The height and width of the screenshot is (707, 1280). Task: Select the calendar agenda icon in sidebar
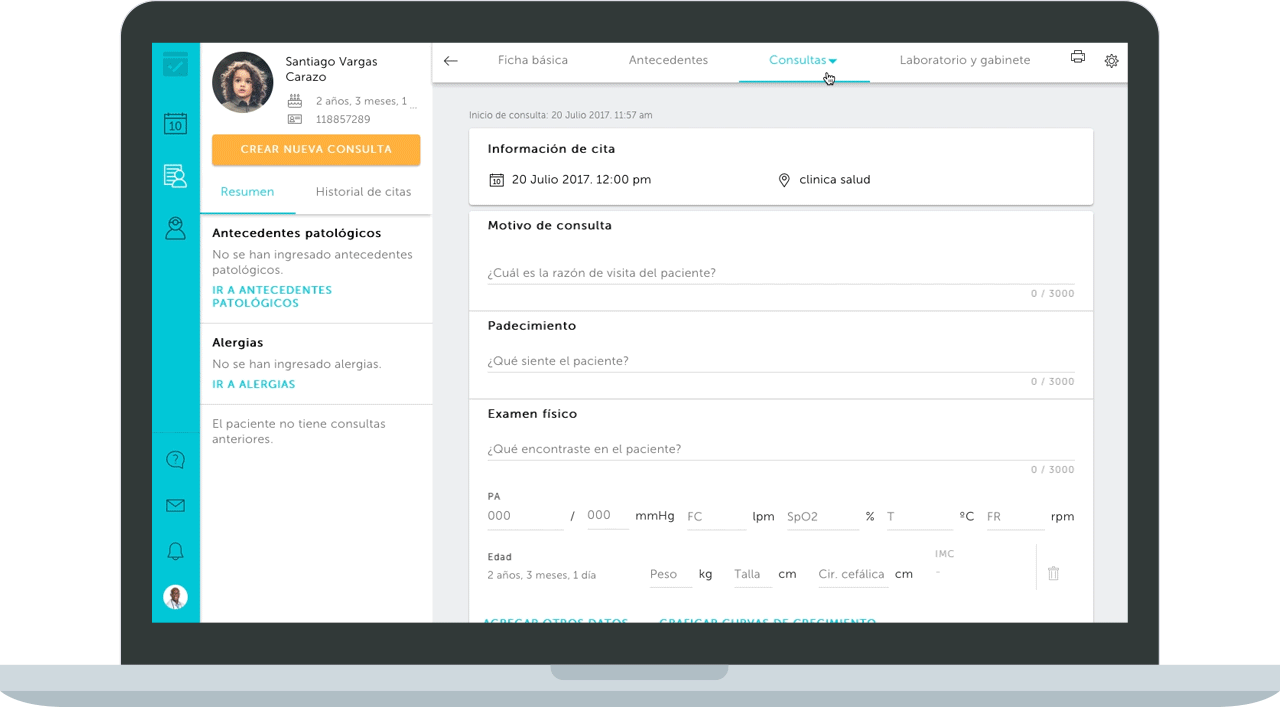click(x=175, y=123)
